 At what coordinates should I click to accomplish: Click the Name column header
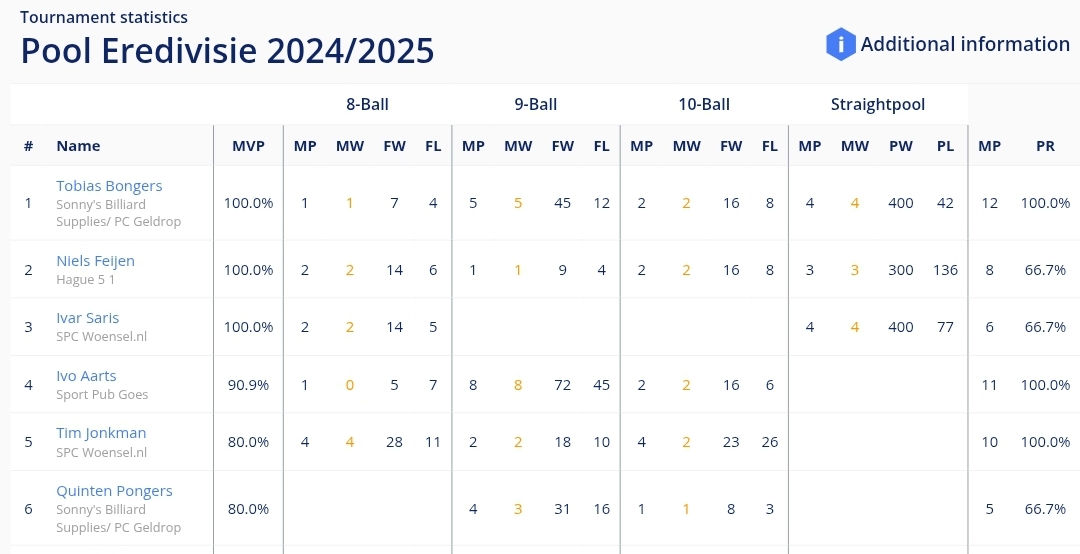(79, 146)
